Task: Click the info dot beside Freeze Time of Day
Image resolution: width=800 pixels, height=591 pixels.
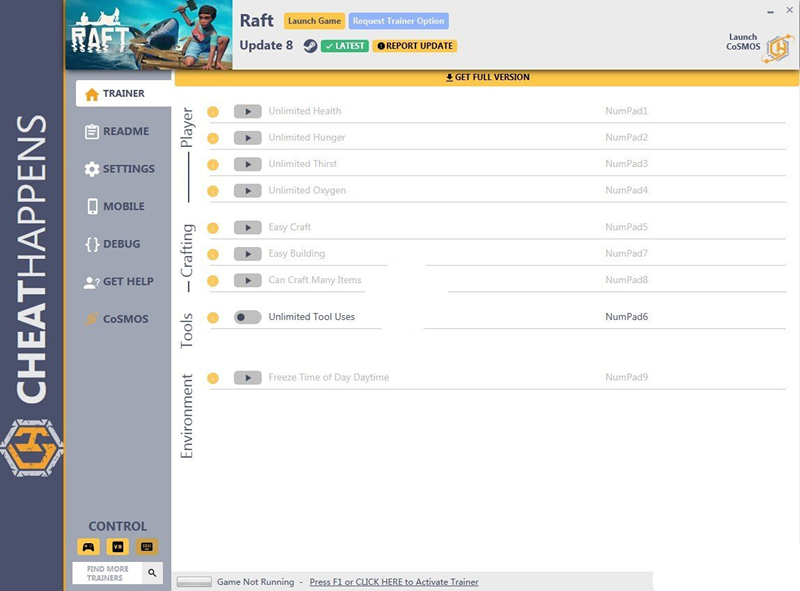Action: [x=213, y=378]
